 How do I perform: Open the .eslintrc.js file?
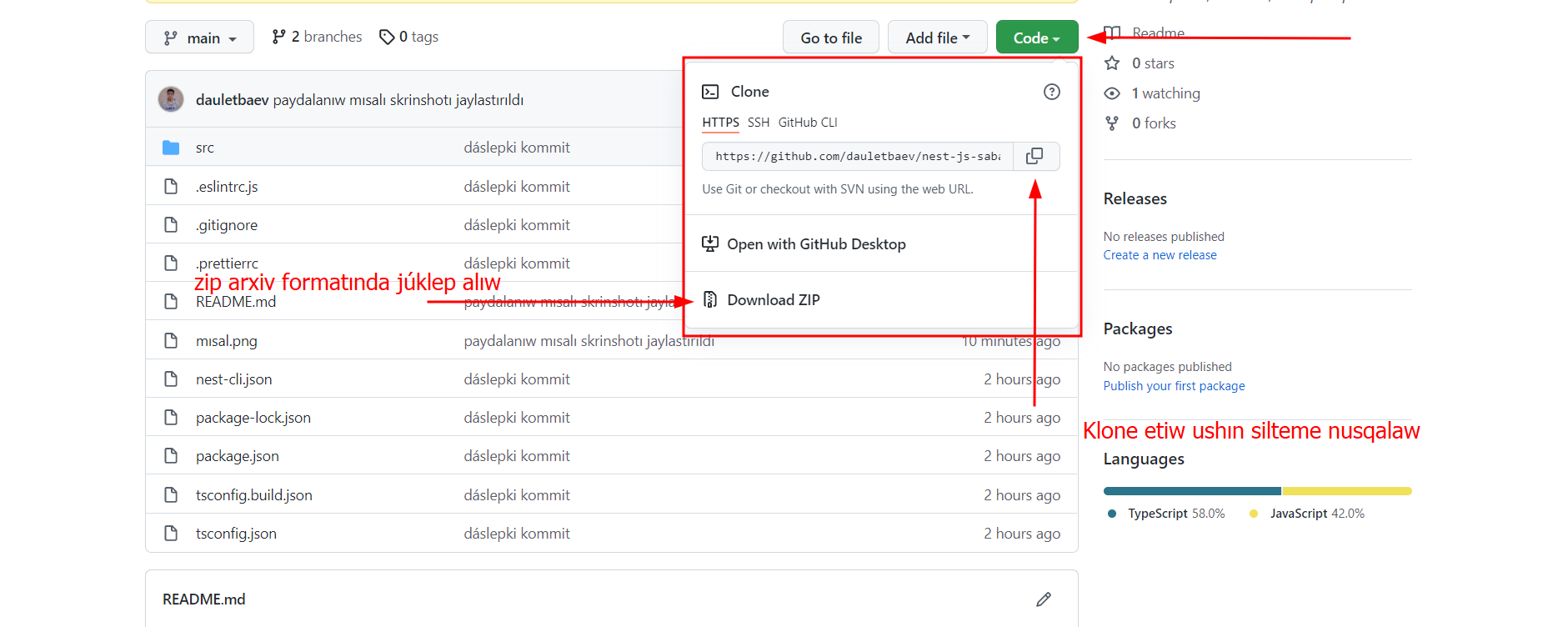pos(227,187)
